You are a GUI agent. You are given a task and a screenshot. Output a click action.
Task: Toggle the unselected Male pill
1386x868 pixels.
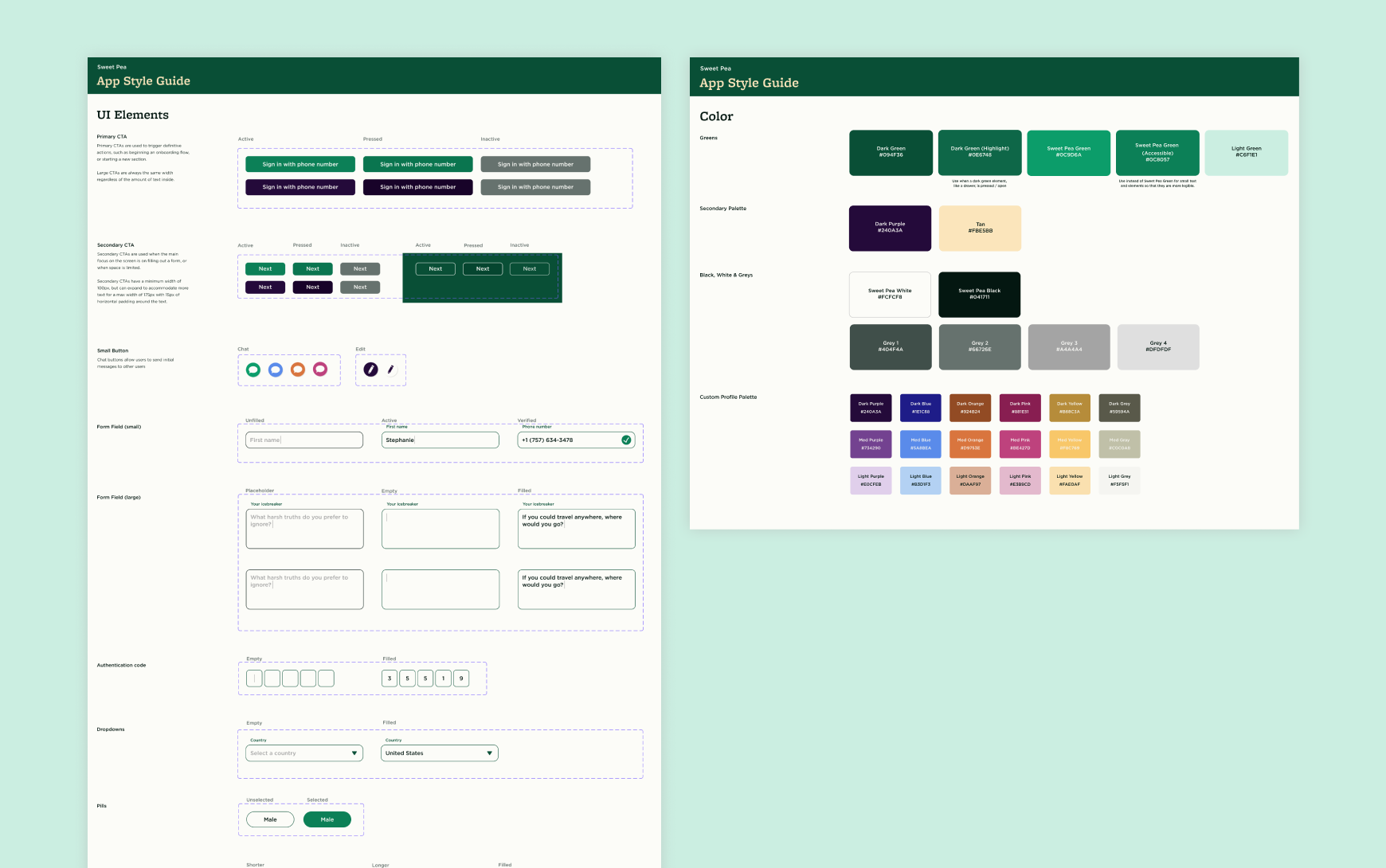click(269, 819)
